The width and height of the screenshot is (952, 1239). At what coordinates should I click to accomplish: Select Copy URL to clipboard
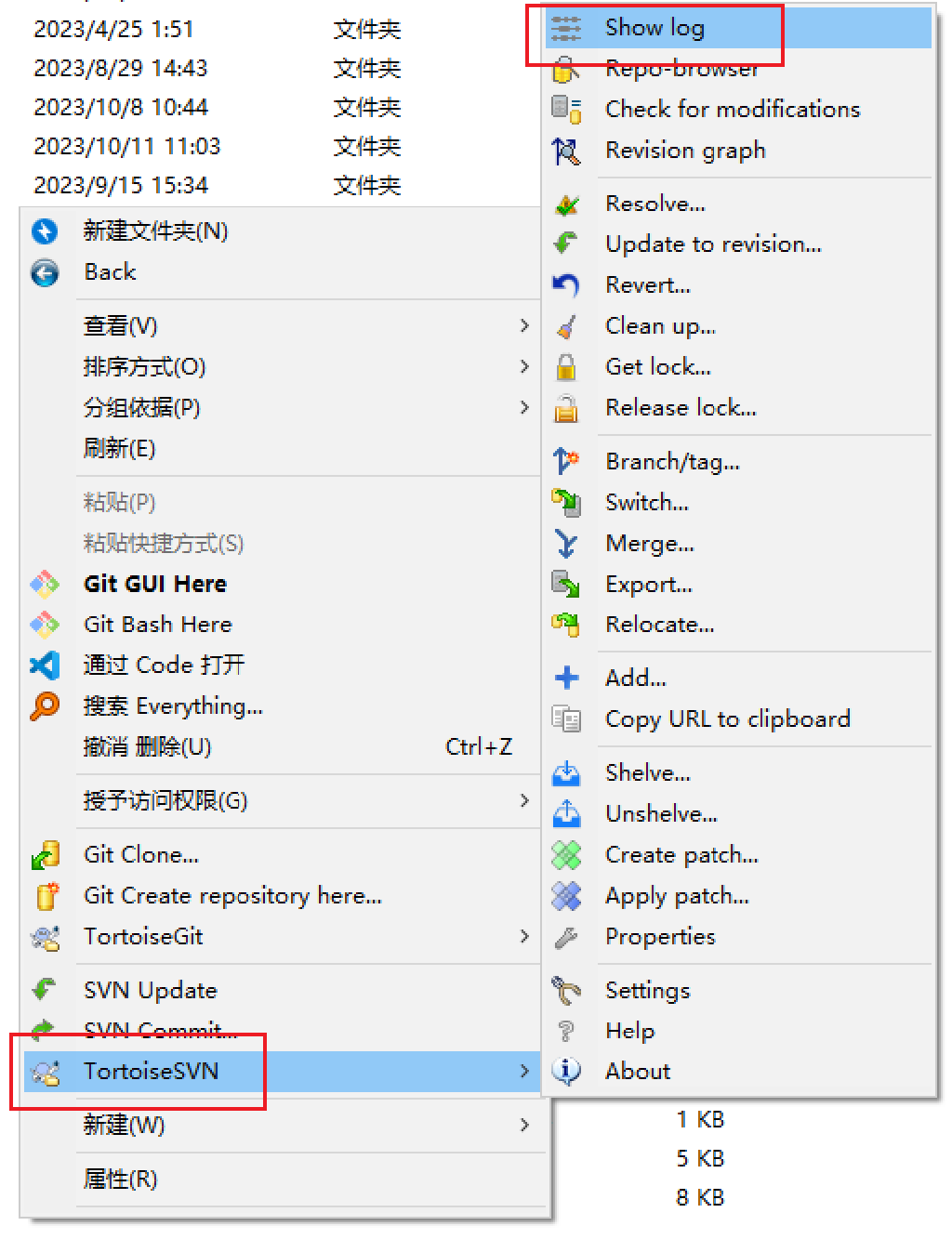pyautogui.click(x=727, y=719)
